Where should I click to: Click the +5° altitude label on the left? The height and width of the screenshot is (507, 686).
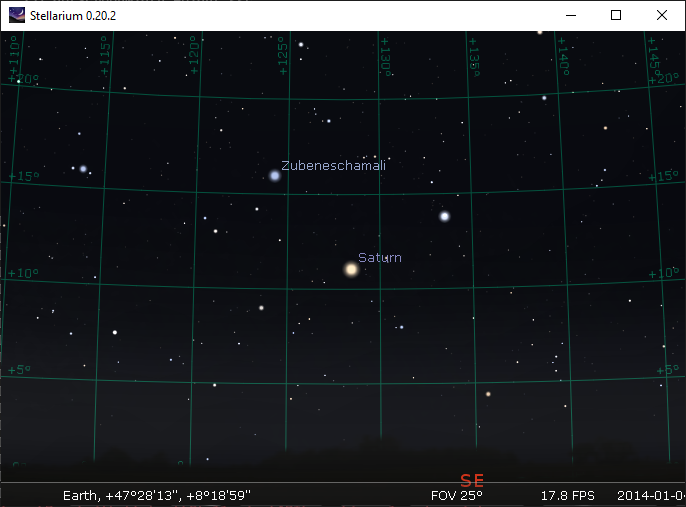tap(22, 370)
